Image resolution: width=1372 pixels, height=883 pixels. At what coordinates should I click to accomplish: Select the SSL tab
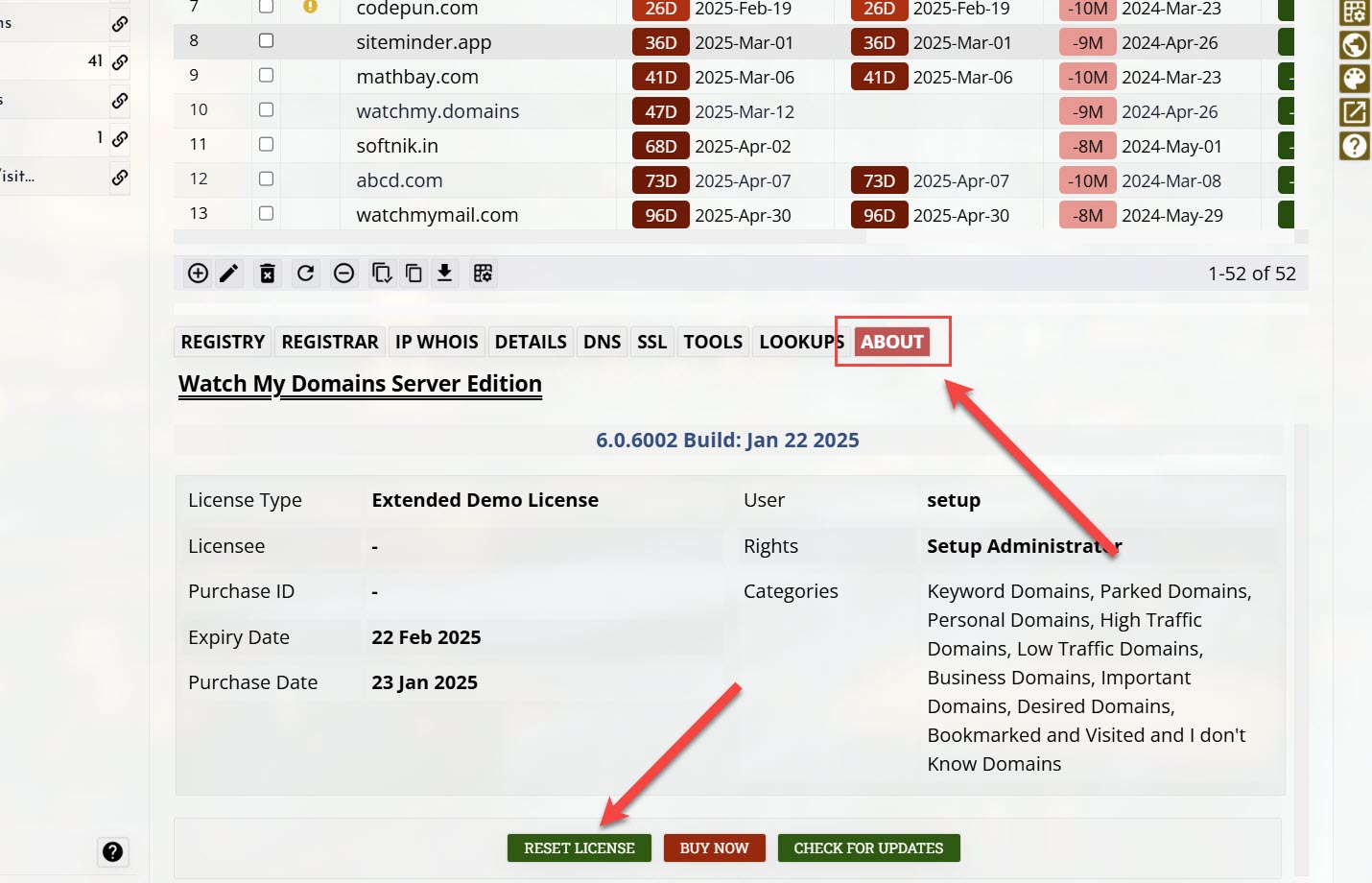[x=651, y=342]
